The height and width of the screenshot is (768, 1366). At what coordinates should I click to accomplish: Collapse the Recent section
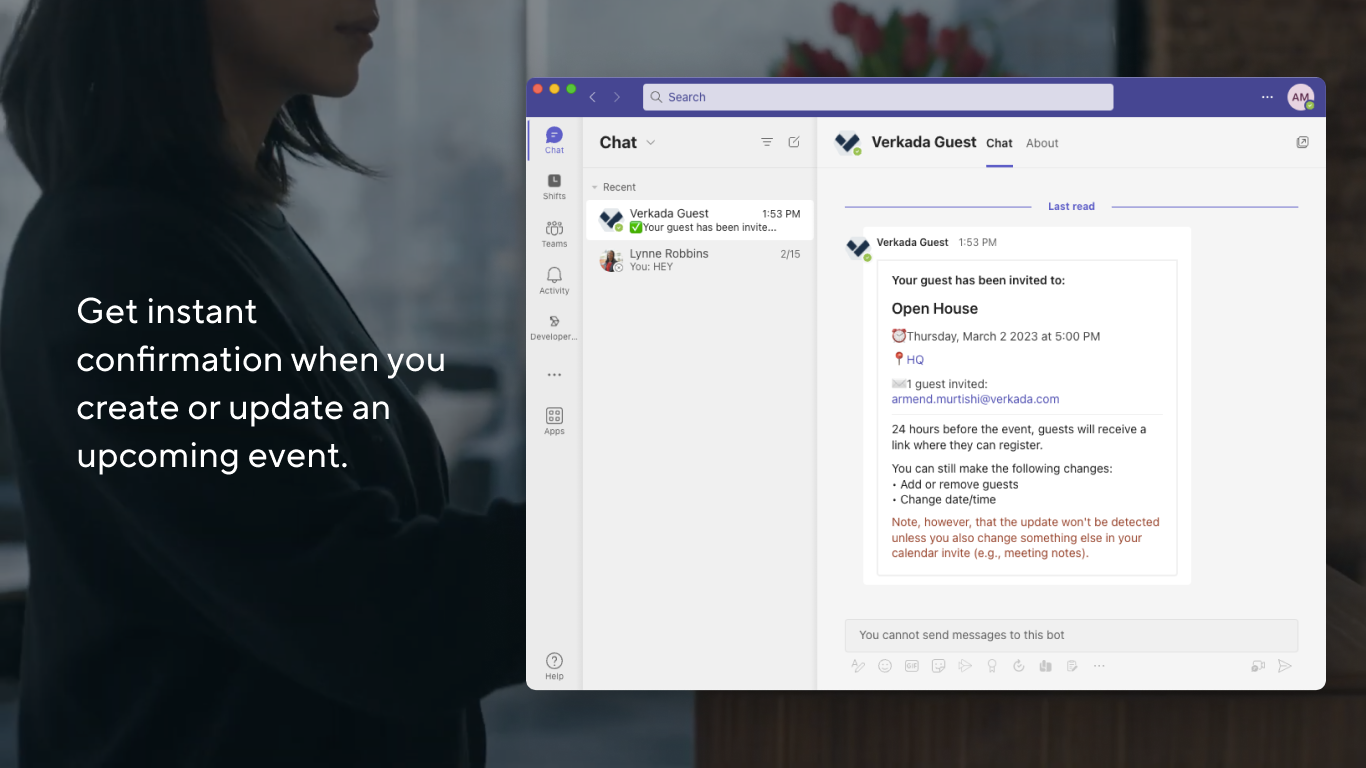pos(614,187)
